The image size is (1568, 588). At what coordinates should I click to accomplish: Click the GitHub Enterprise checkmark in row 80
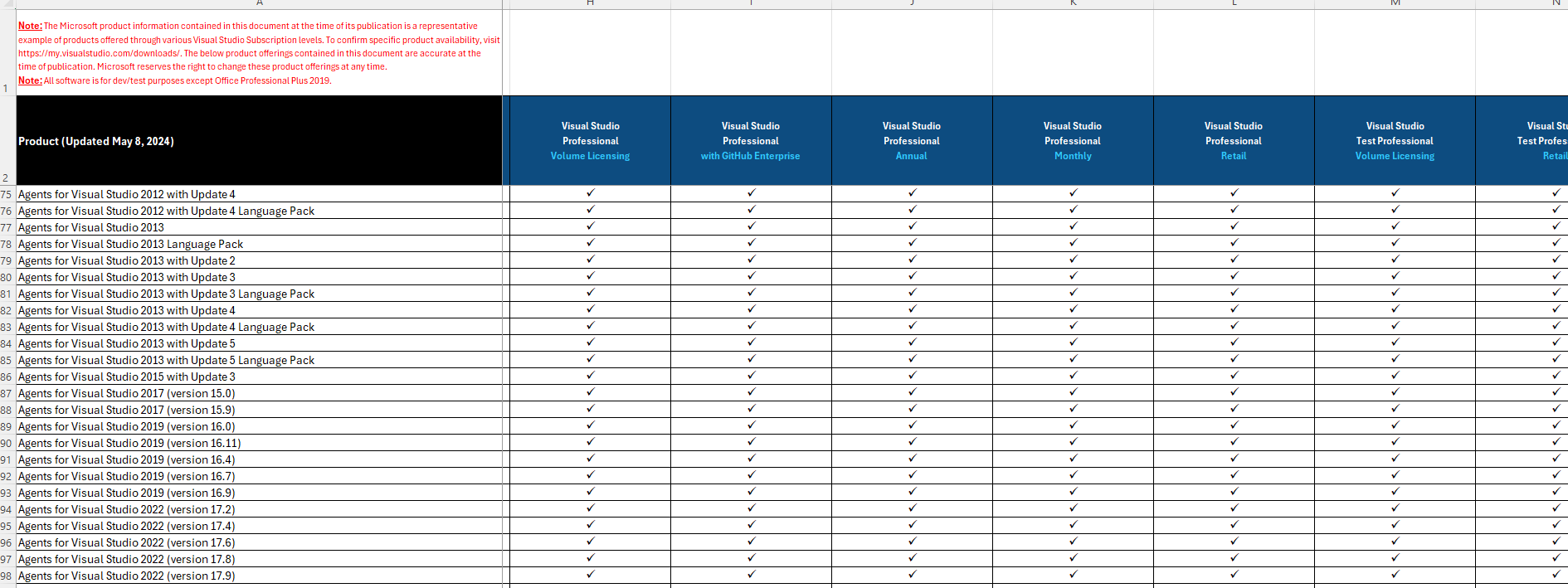(751, 275)
